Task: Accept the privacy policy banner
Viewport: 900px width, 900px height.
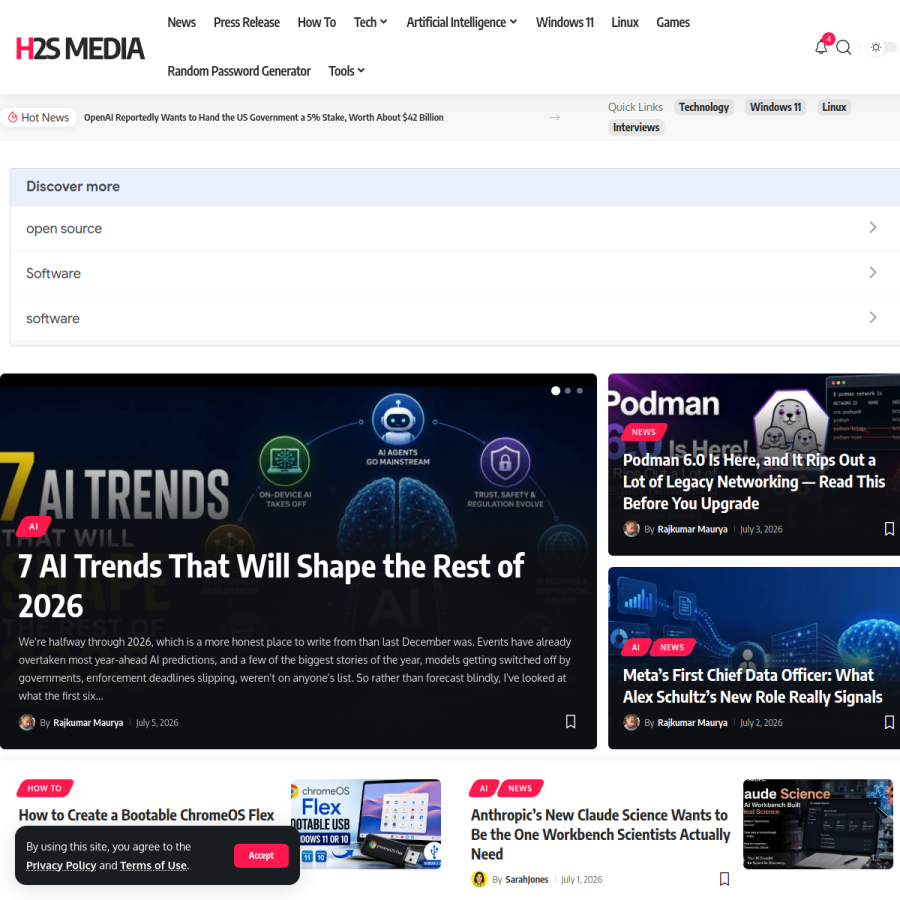Action: point(261,855)
